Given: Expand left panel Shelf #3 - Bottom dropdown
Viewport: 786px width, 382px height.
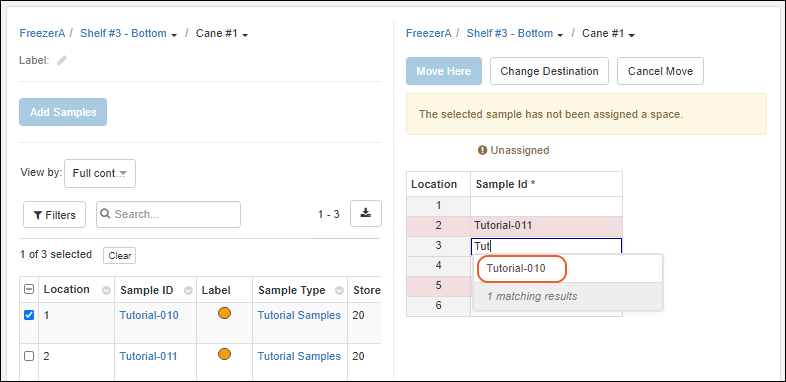Looking at the screenshot, I should [x=174, y=35].
